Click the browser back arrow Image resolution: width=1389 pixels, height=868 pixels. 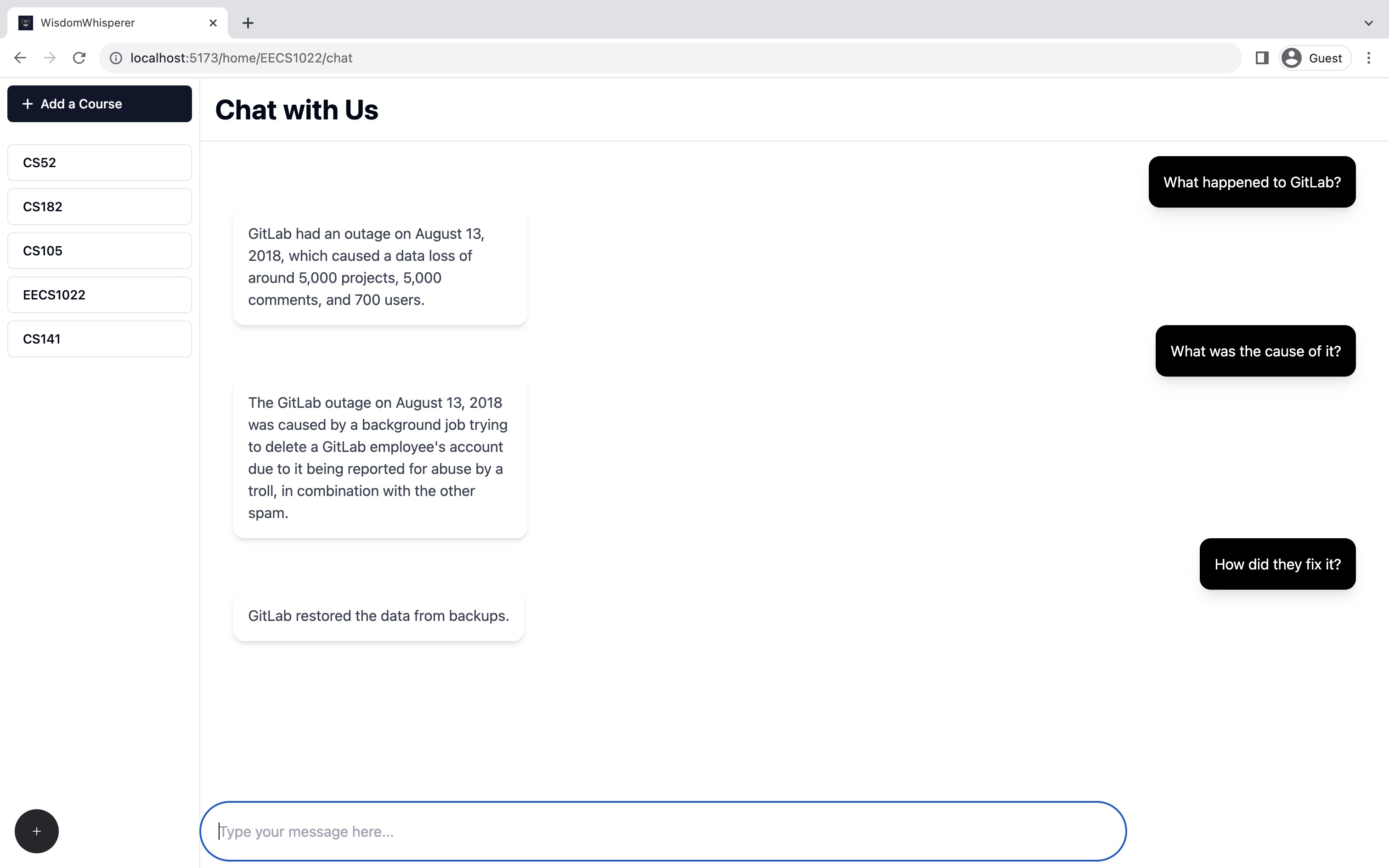(x=20, y=58)
